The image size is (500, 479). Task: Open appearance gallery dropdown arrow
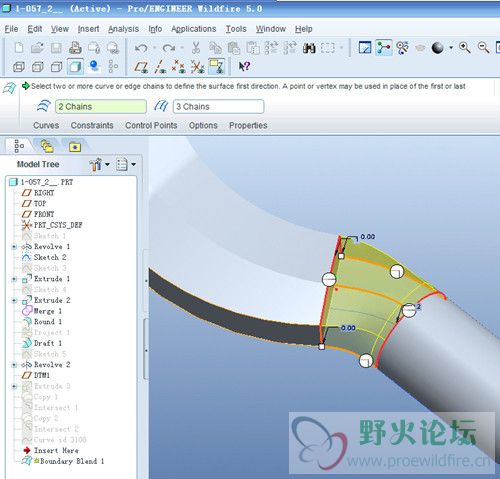click(451, 48)
